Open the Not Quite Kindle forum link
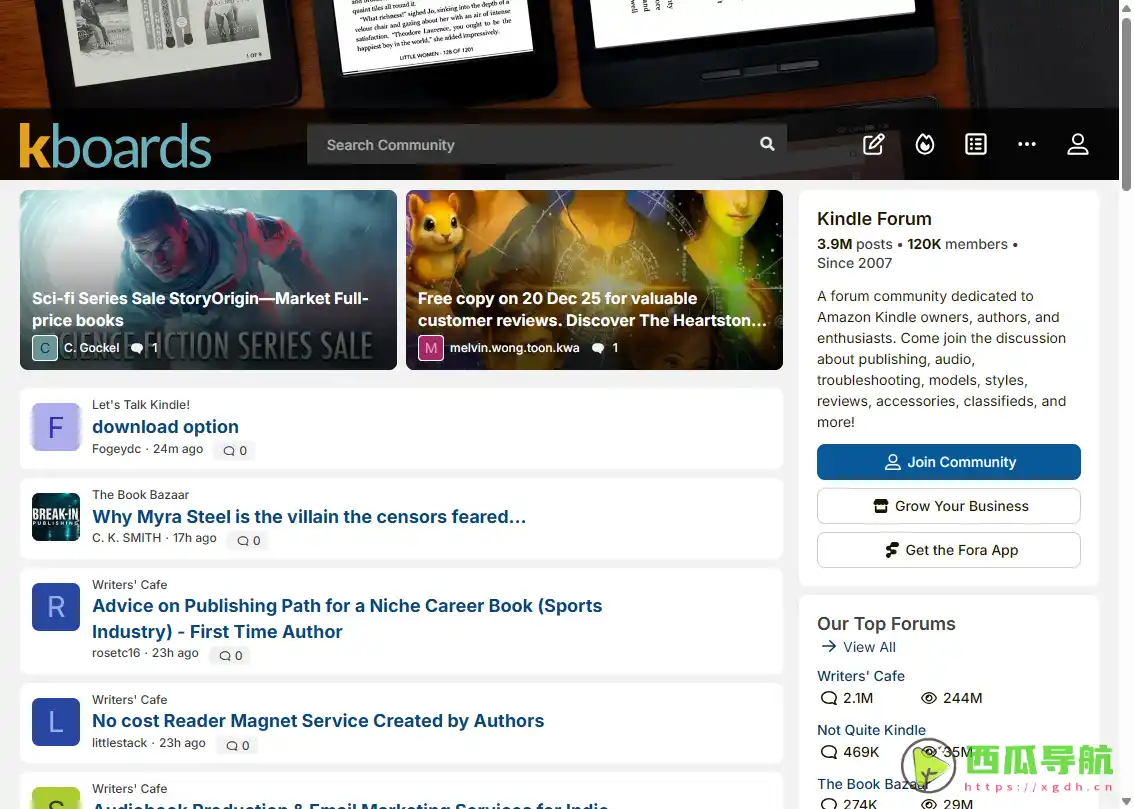 click(871, 730)
